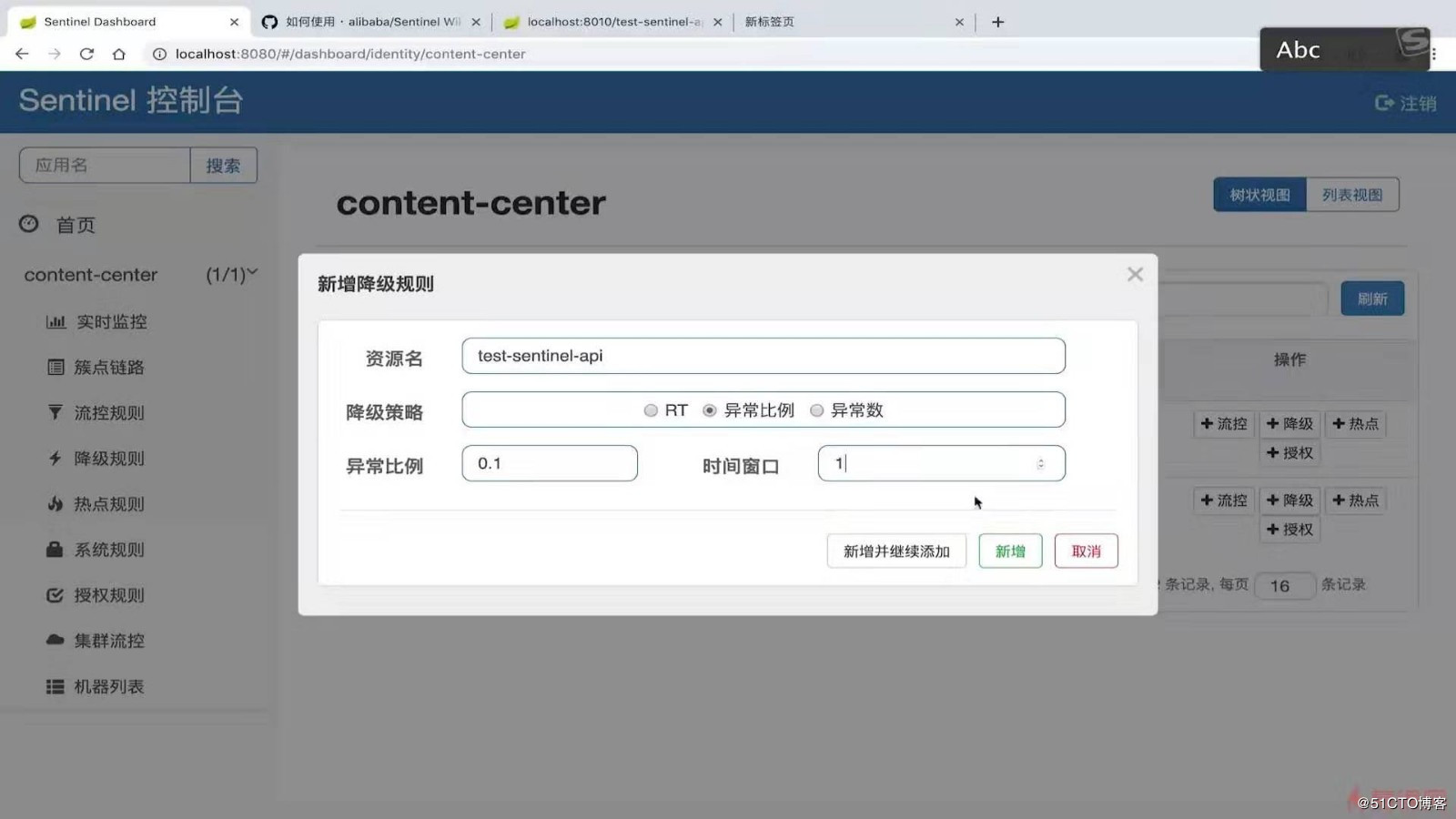This screenshot has height=819, width=1456.
Task: Click the 时间窗口 input field
Action: pos(942,463)
